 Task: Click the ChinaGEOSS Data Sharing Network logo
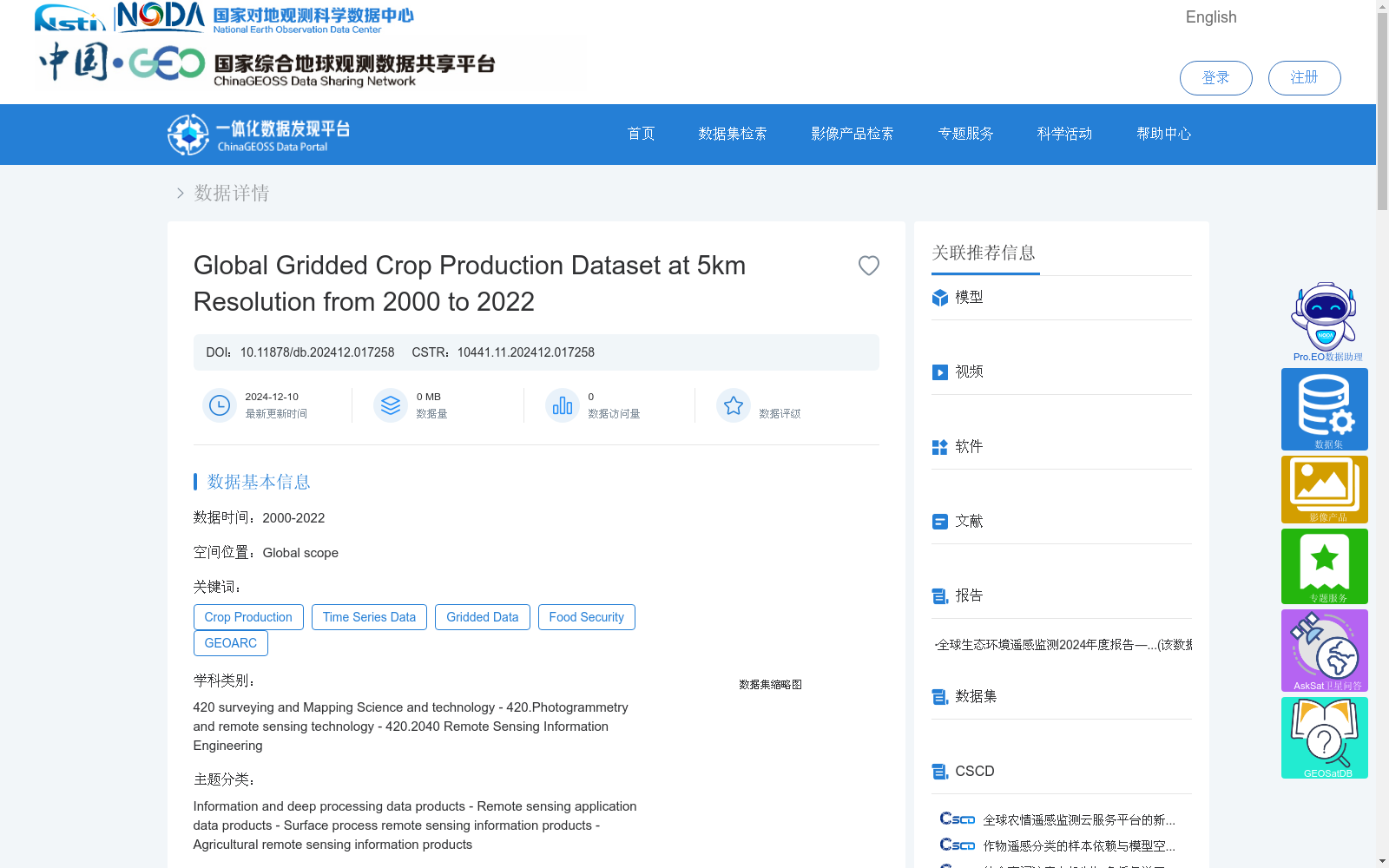pyautogui.click(x=267, y=63)
